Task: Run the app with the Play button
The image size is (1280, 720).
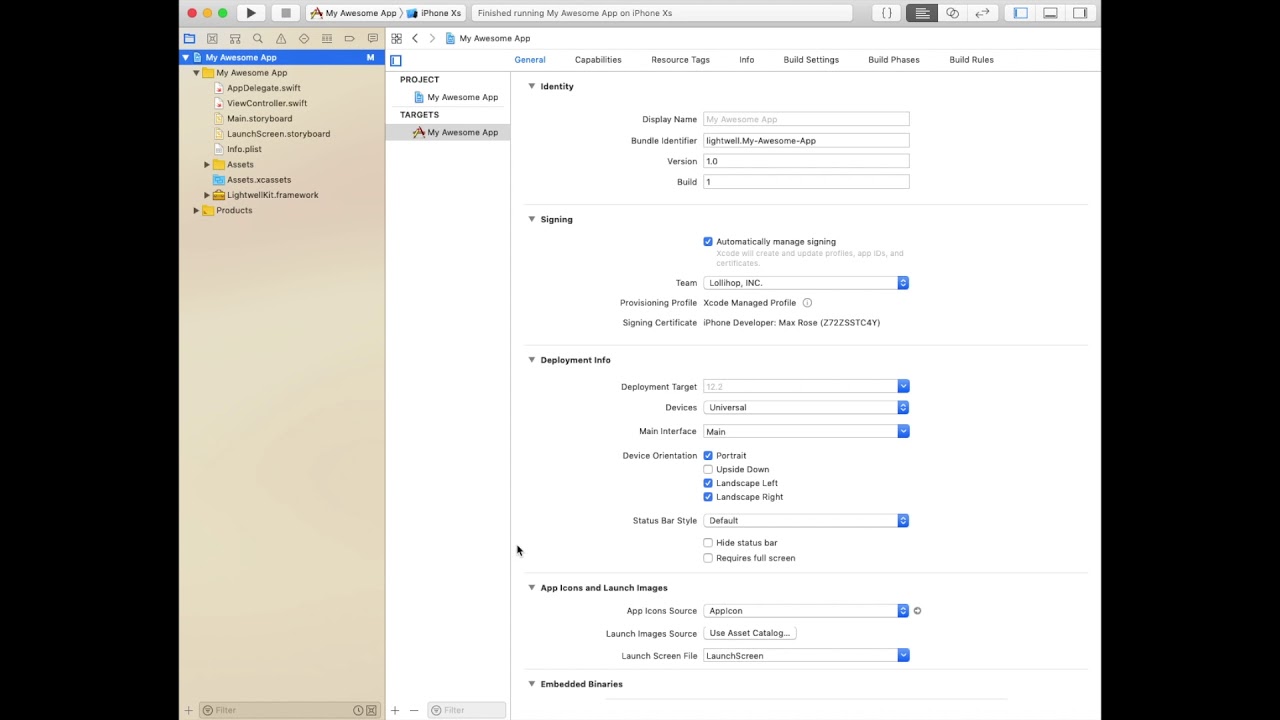Action: point(251,13)
